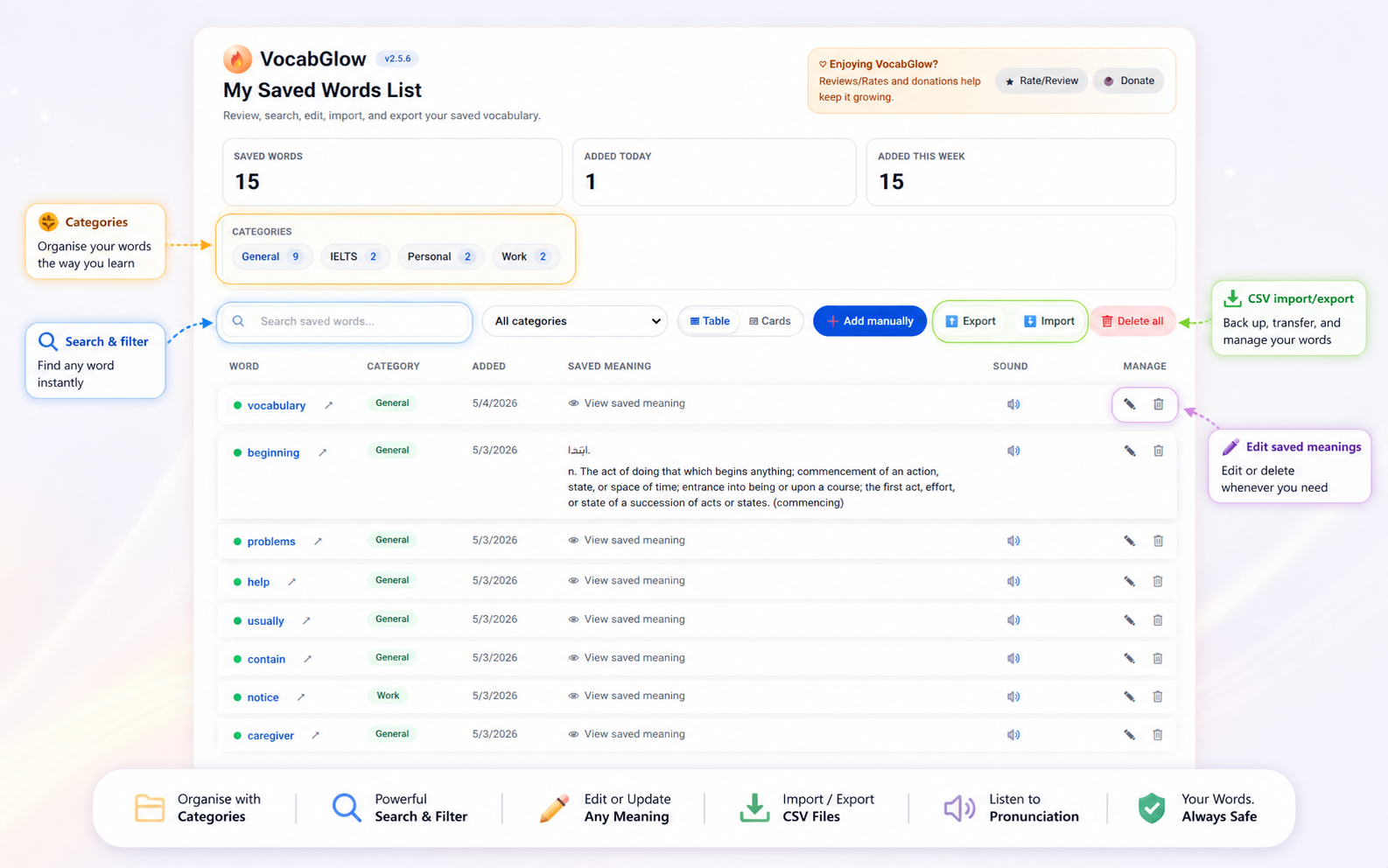Play pronunciation sound for notice

(x=1013, y=696)
